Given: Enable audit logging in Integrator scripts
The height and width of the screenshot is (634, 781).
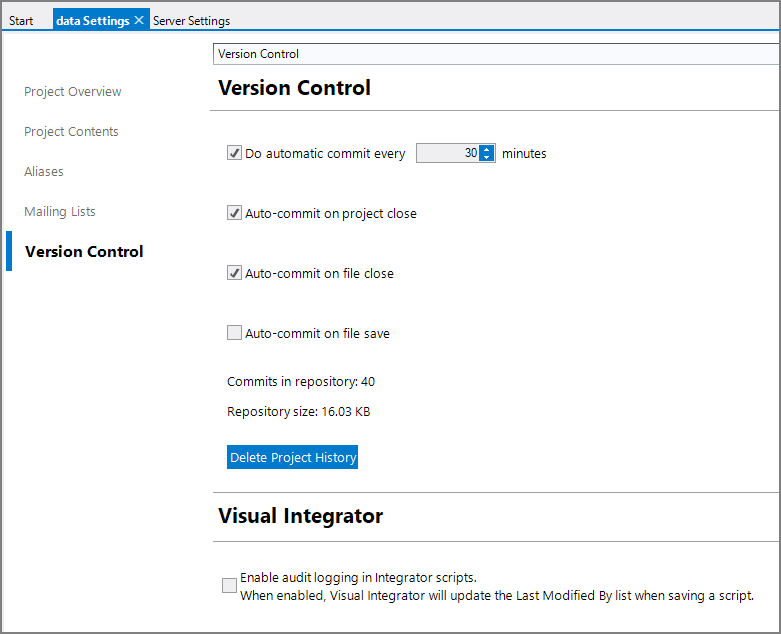Looking at the screenshot, I should point(229,585).
